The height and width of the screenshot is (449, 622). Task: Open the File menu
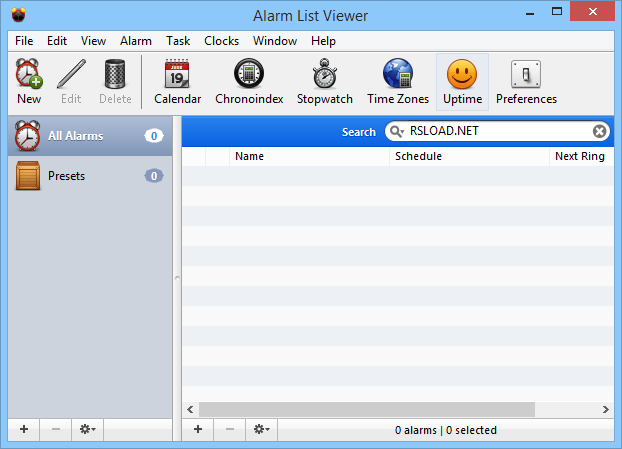coord(24,41)
